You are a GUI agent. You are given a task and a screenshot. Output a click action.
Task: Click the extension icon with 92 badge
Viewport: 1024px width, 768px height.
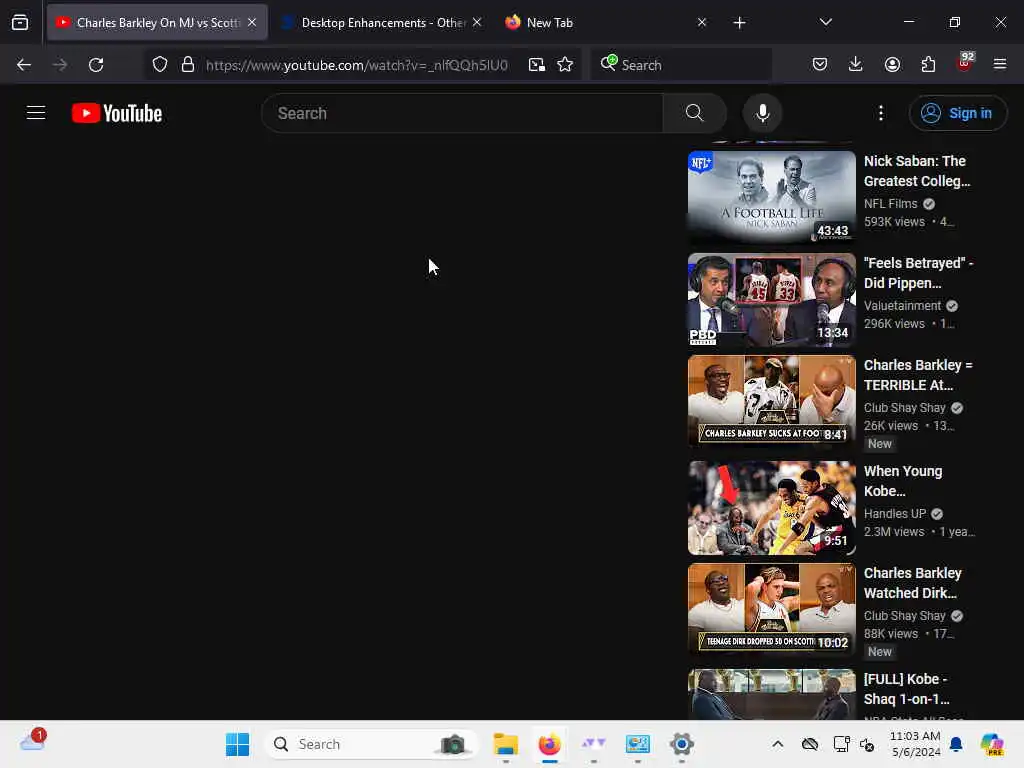point(964,63)
